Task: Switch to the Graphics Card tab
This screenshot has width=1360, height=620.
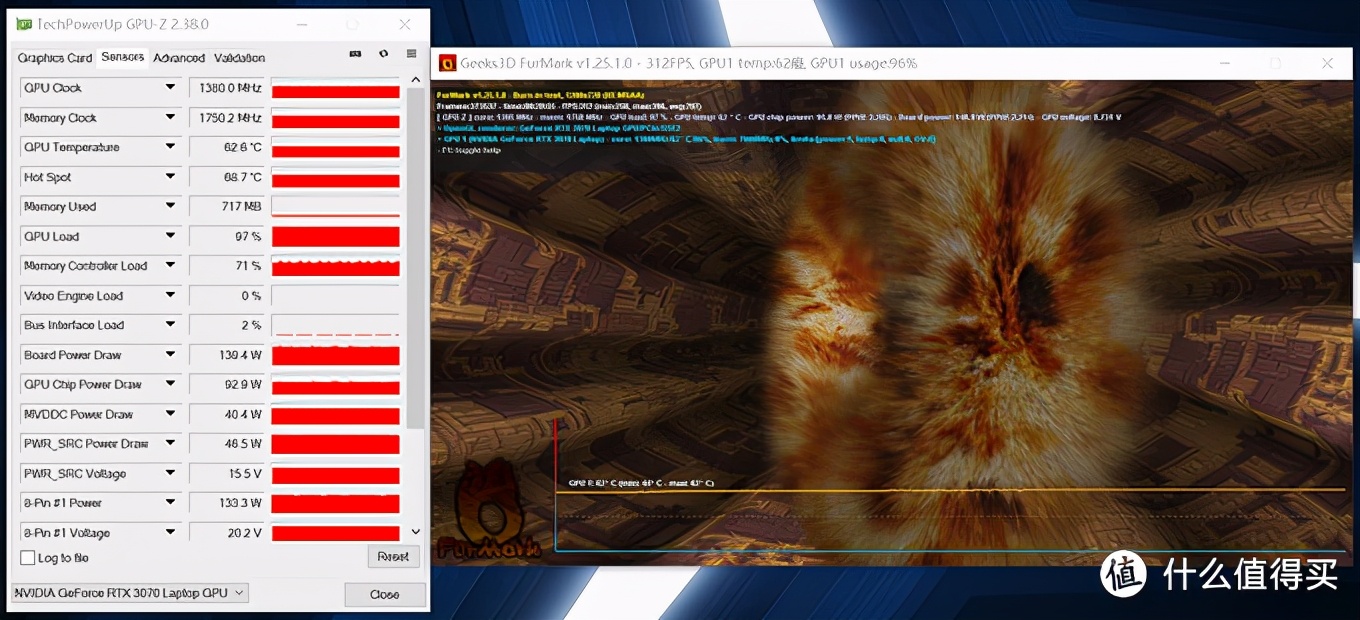Action: point(55,58)
